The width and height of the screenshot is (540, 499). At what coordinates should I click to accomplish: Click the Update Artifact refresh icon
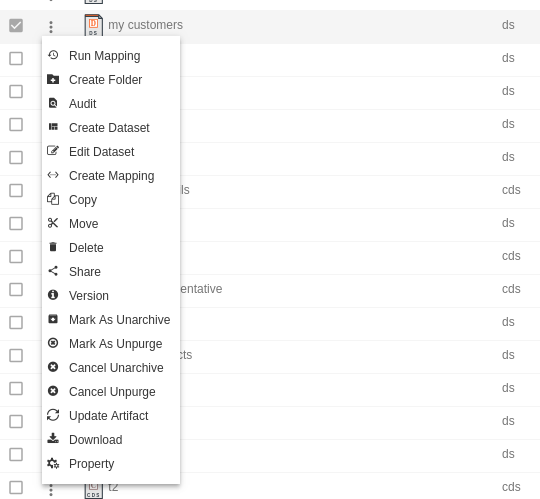tap(53, 415)
